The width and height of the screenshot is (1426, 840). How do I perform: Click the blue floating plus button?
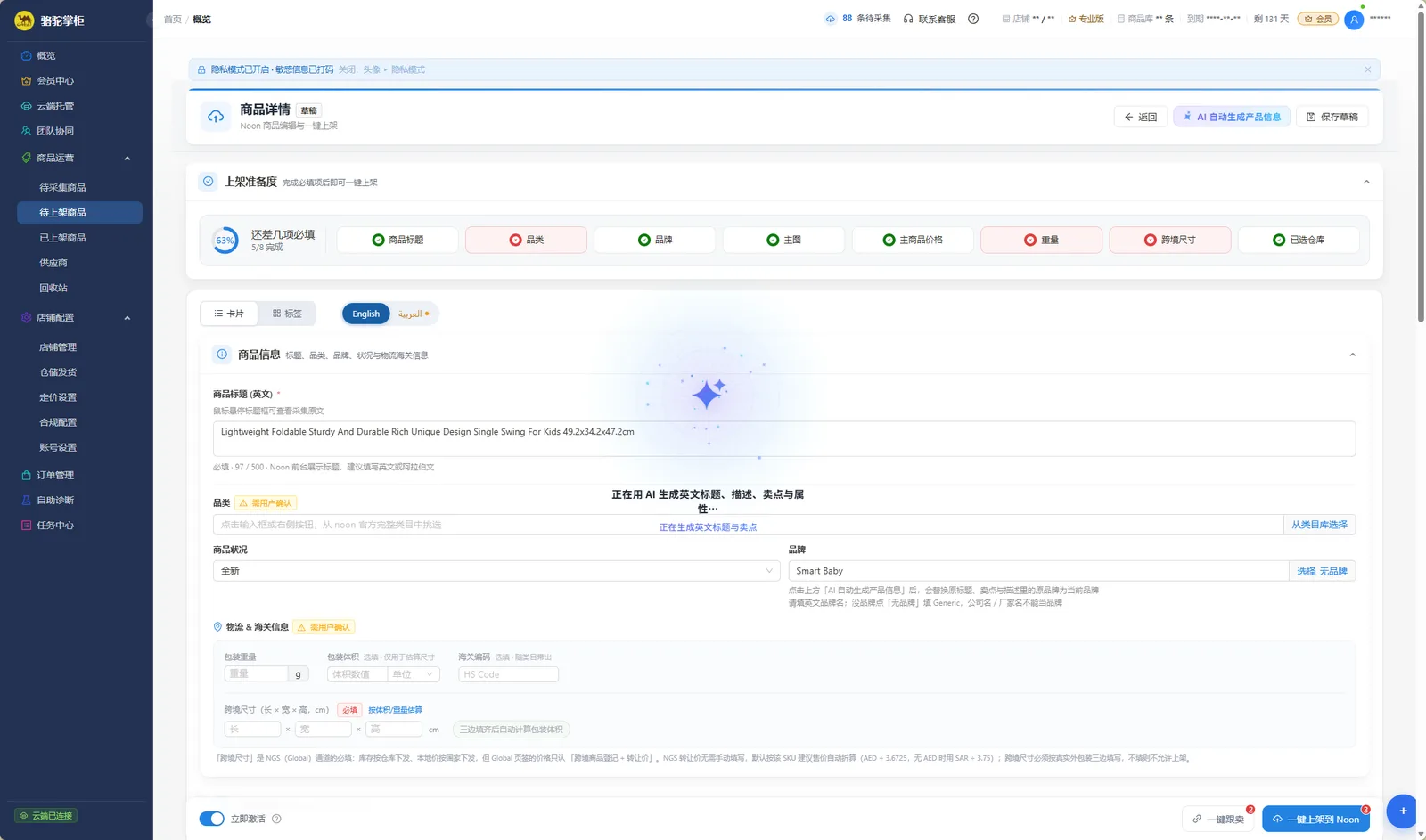(1403, 811)
